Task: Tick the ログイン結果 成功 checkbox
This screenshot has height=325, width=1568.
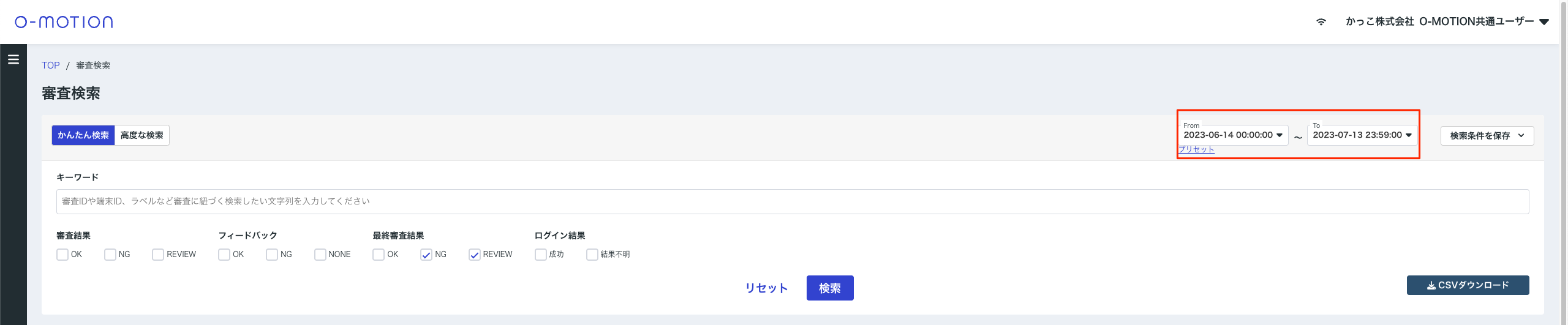Action: click(540, 255)
